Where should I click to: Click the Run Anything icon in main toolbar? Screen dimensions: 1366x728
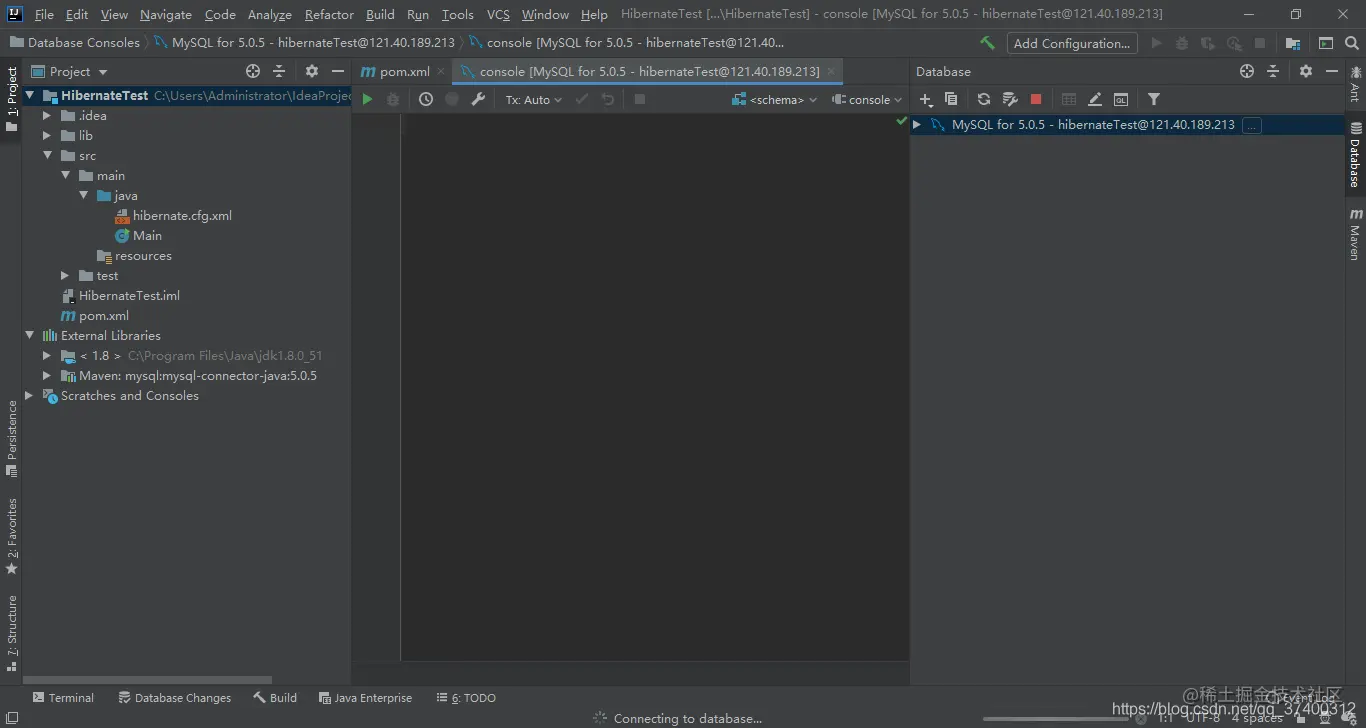1326,43
